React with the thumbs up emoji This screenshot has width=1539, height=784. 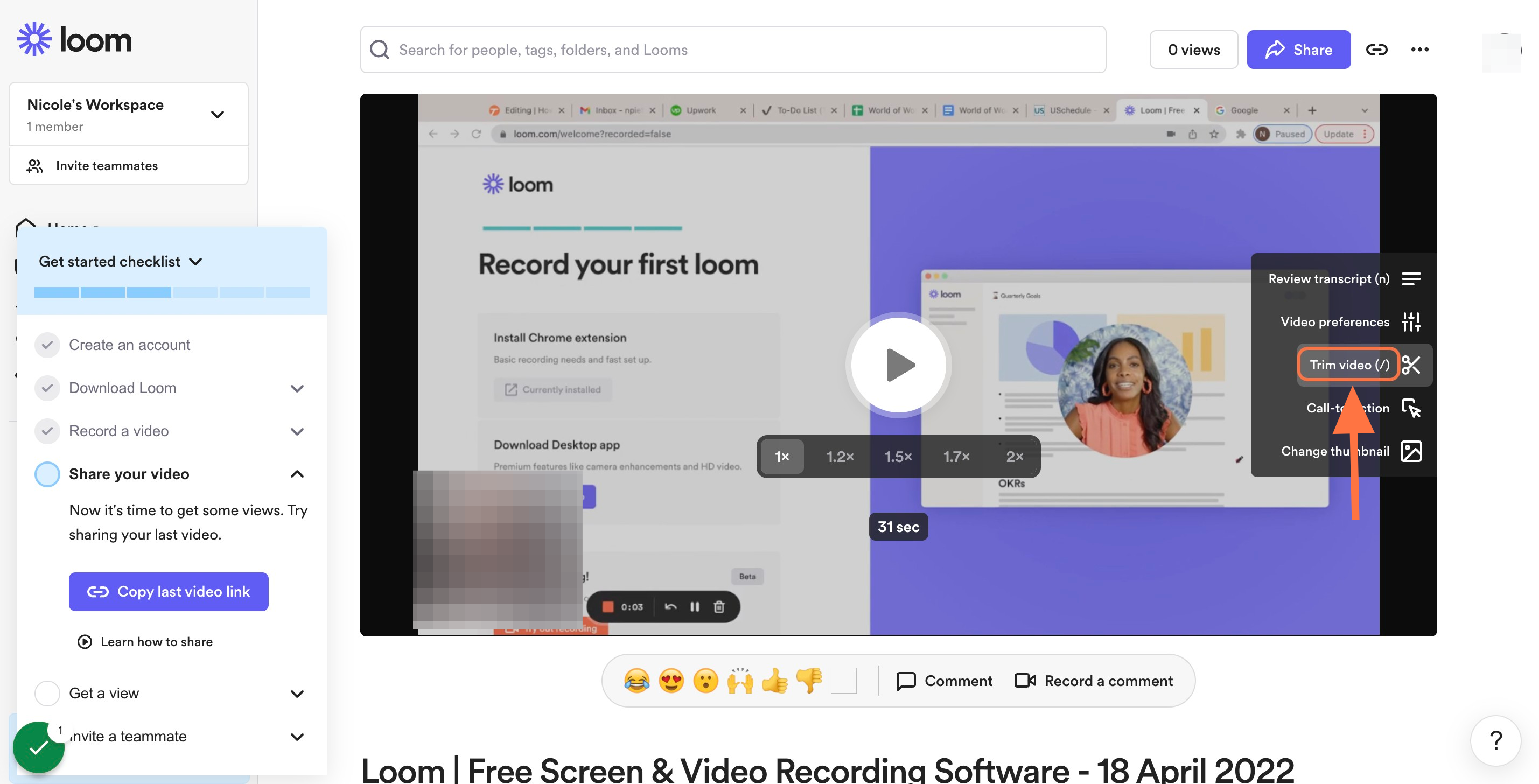pos(775,681)
